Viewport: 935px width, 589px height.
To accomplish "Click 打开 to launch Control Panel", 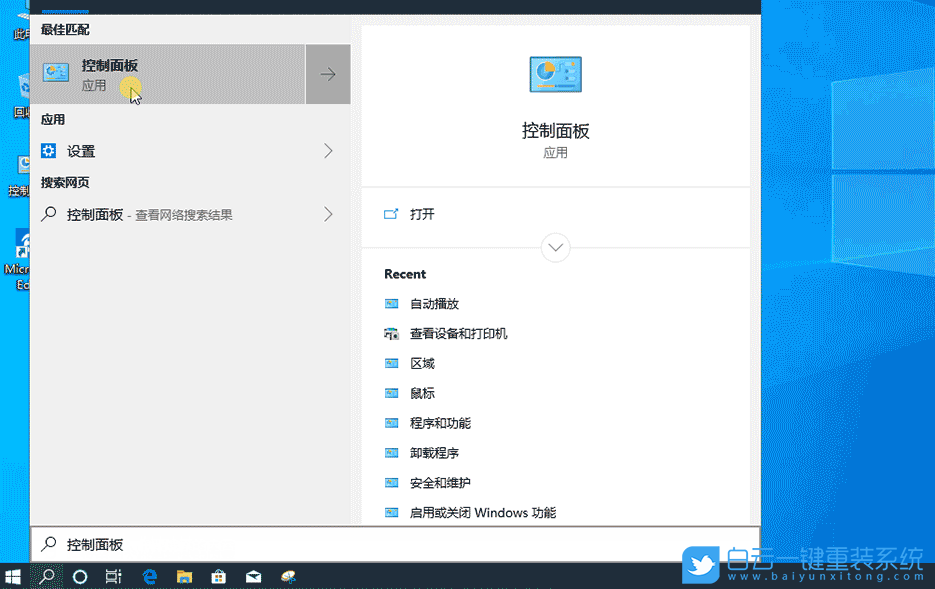I will coord(424,213).
